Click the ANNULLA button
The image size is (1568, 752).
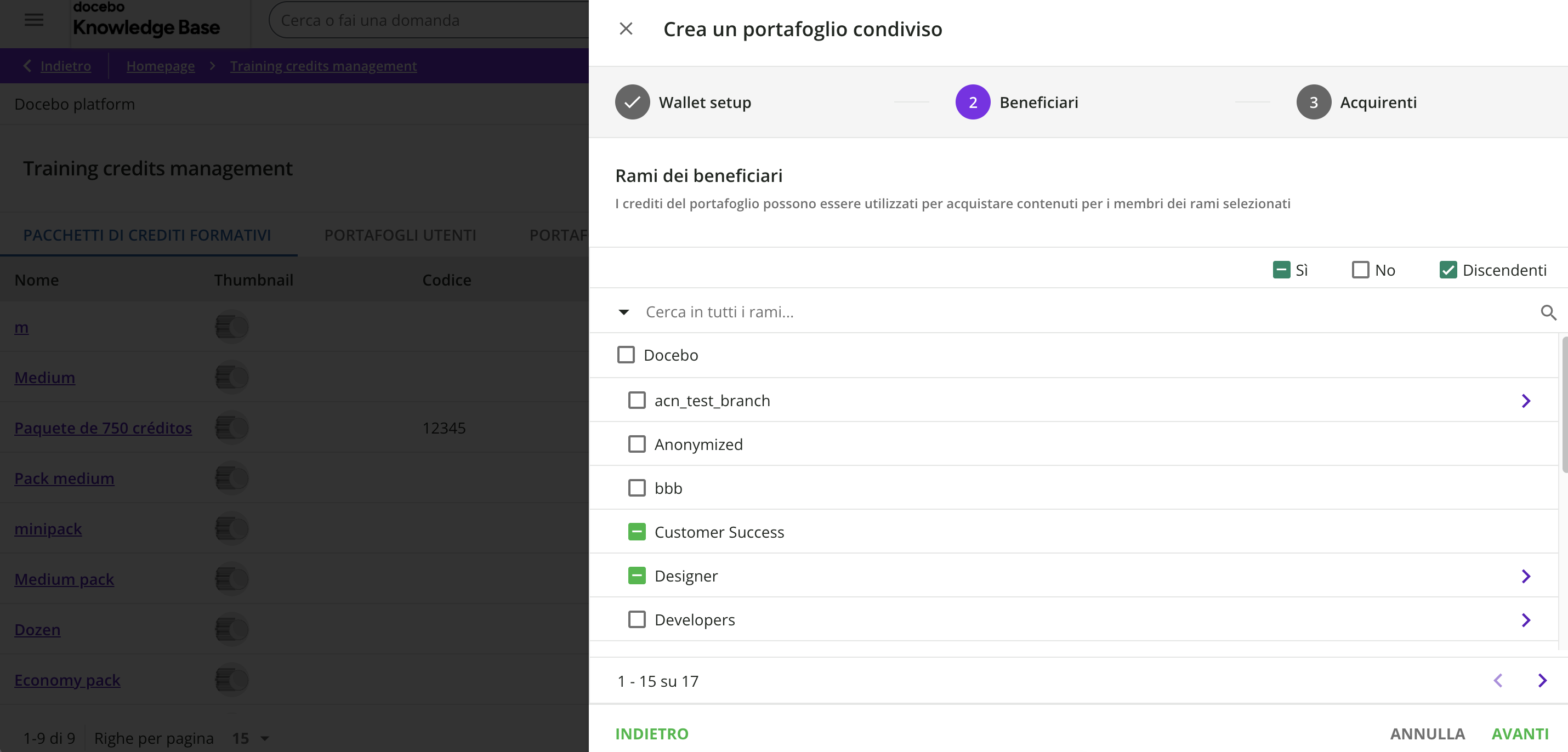pyautogui.click(x=1427, y=734)
